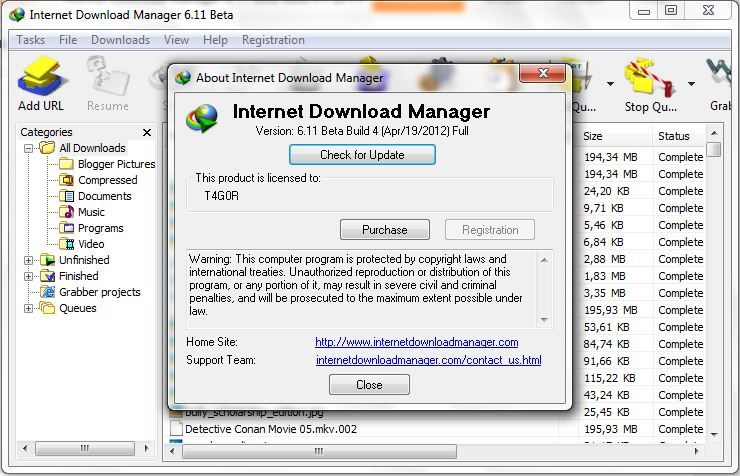Expand the Finished tree node
The width and height of the screenshot is (740, 476).
click(28, 276)
